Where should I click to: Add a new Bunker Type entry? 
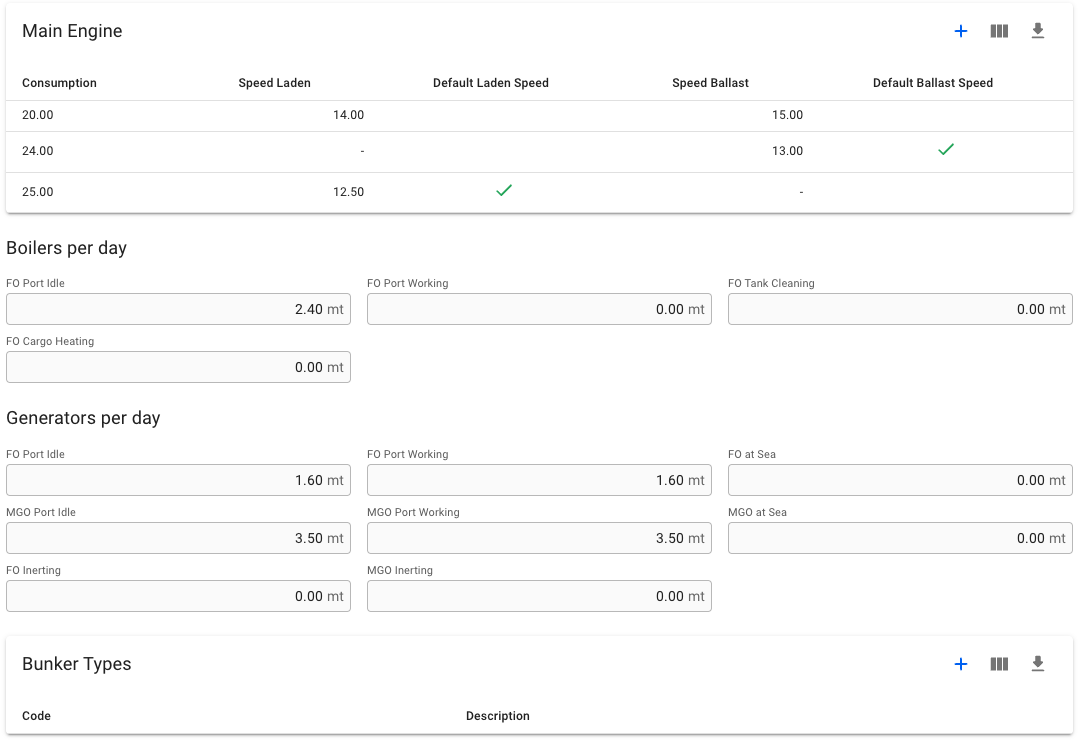[961, 663]
